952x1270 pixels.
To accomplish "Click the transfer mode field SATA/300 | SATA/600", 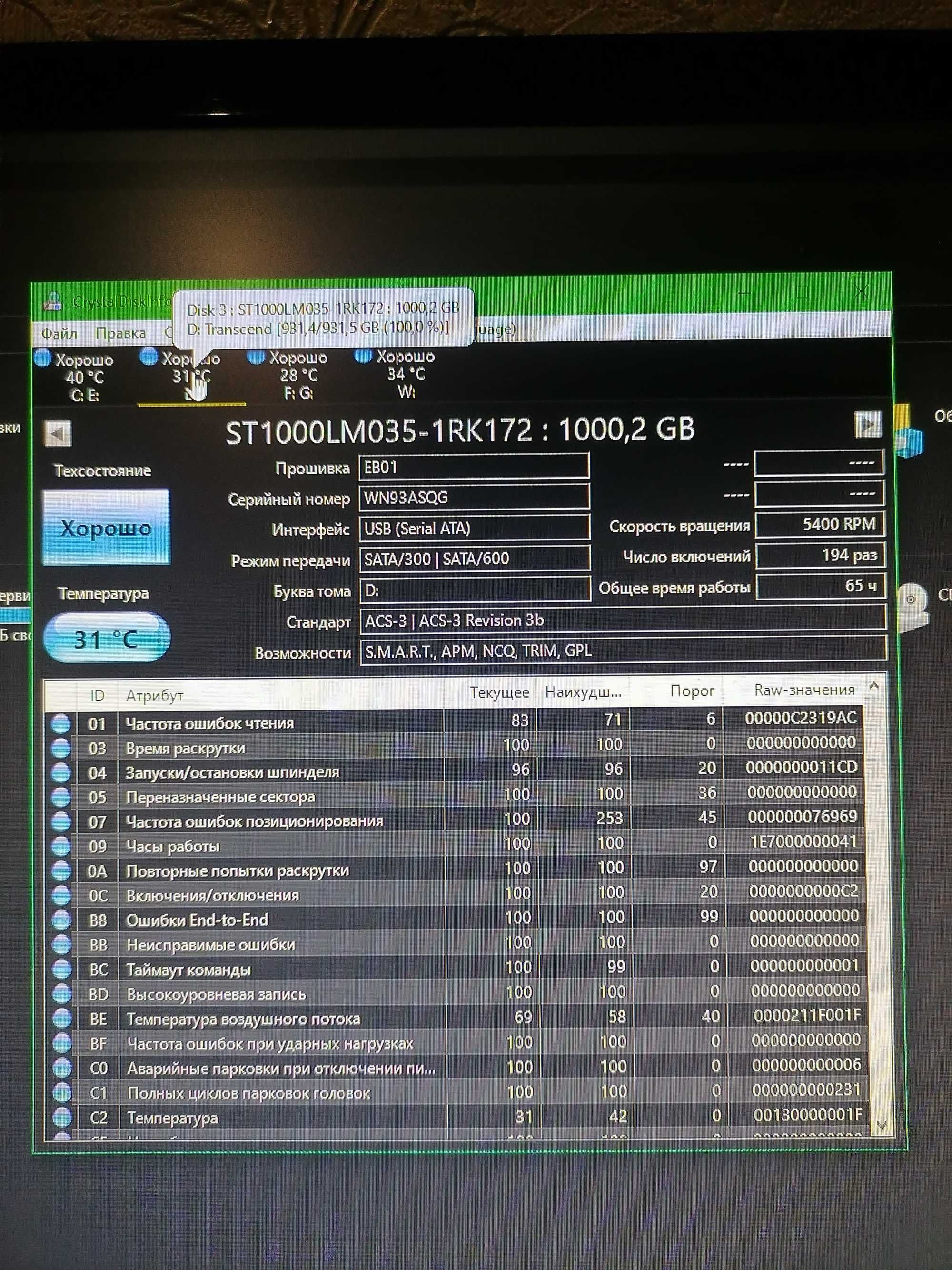I will (475, 559).
